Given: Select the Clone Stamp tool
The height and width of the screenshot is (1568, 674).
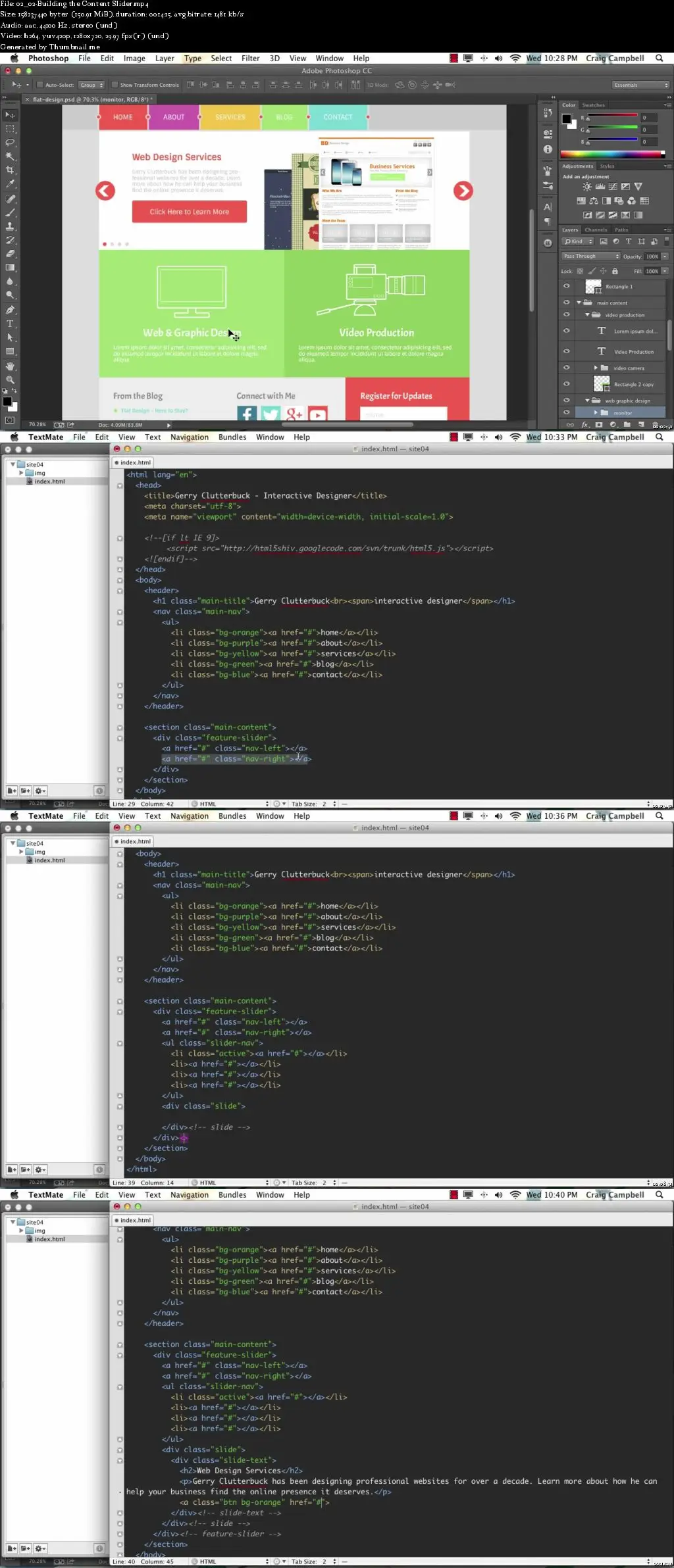Looking at the screenshot, I should [x=10, y=226].
